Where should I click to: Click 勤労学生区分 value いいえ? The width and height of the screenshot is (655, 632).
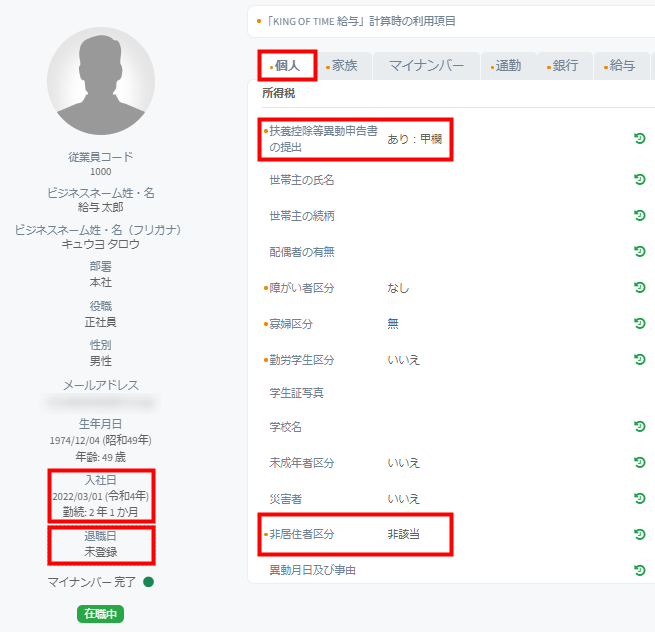tap(403, 360)
